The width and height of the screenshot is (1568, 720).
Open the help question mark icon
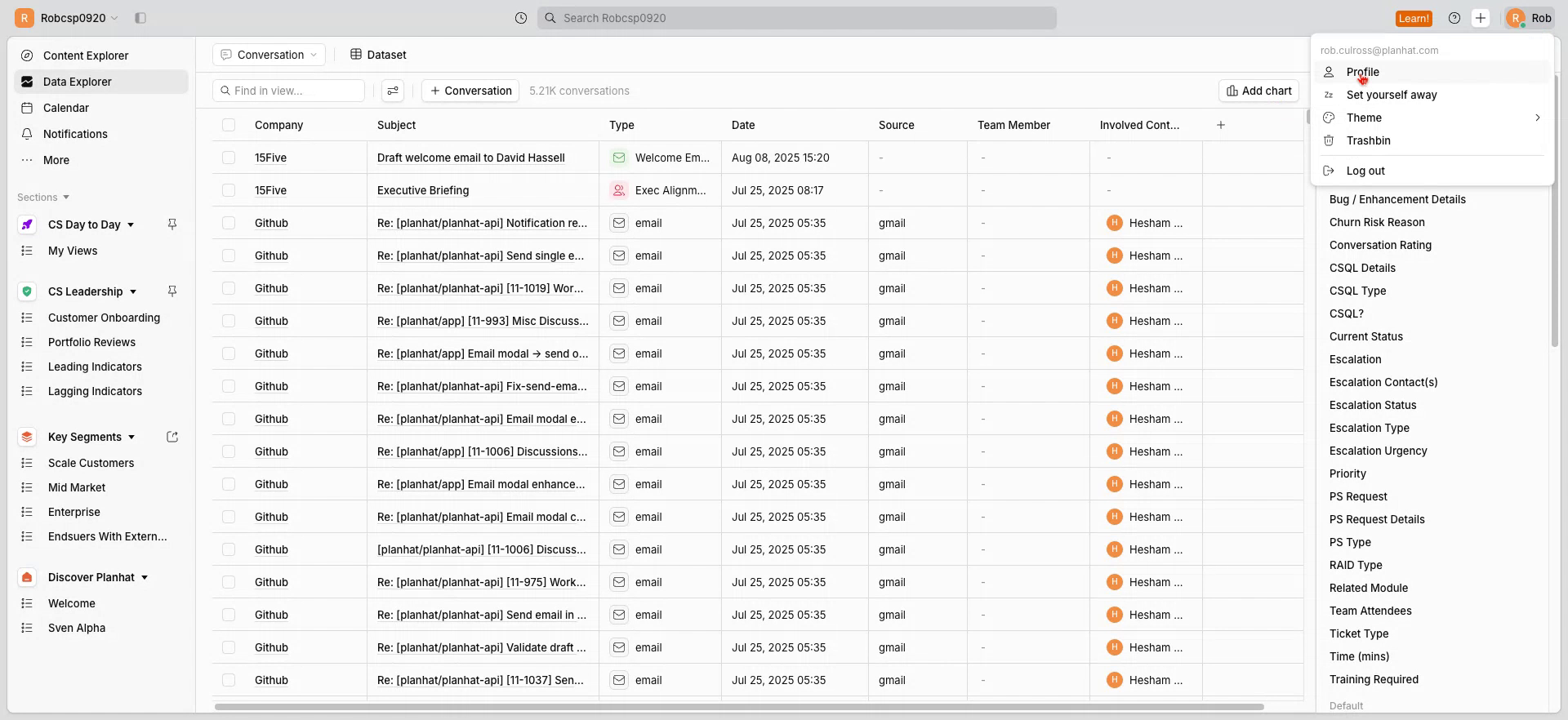click(1454, 18)
